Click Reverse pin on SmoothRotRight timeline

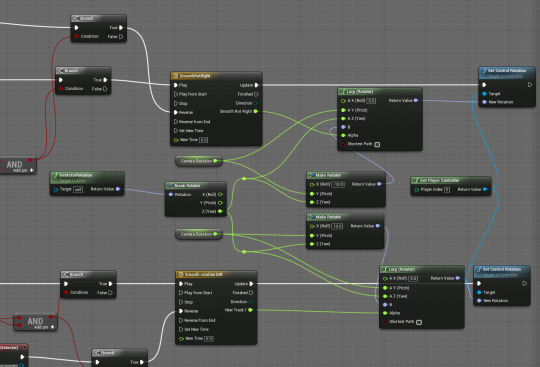click(x=176, y=112)
